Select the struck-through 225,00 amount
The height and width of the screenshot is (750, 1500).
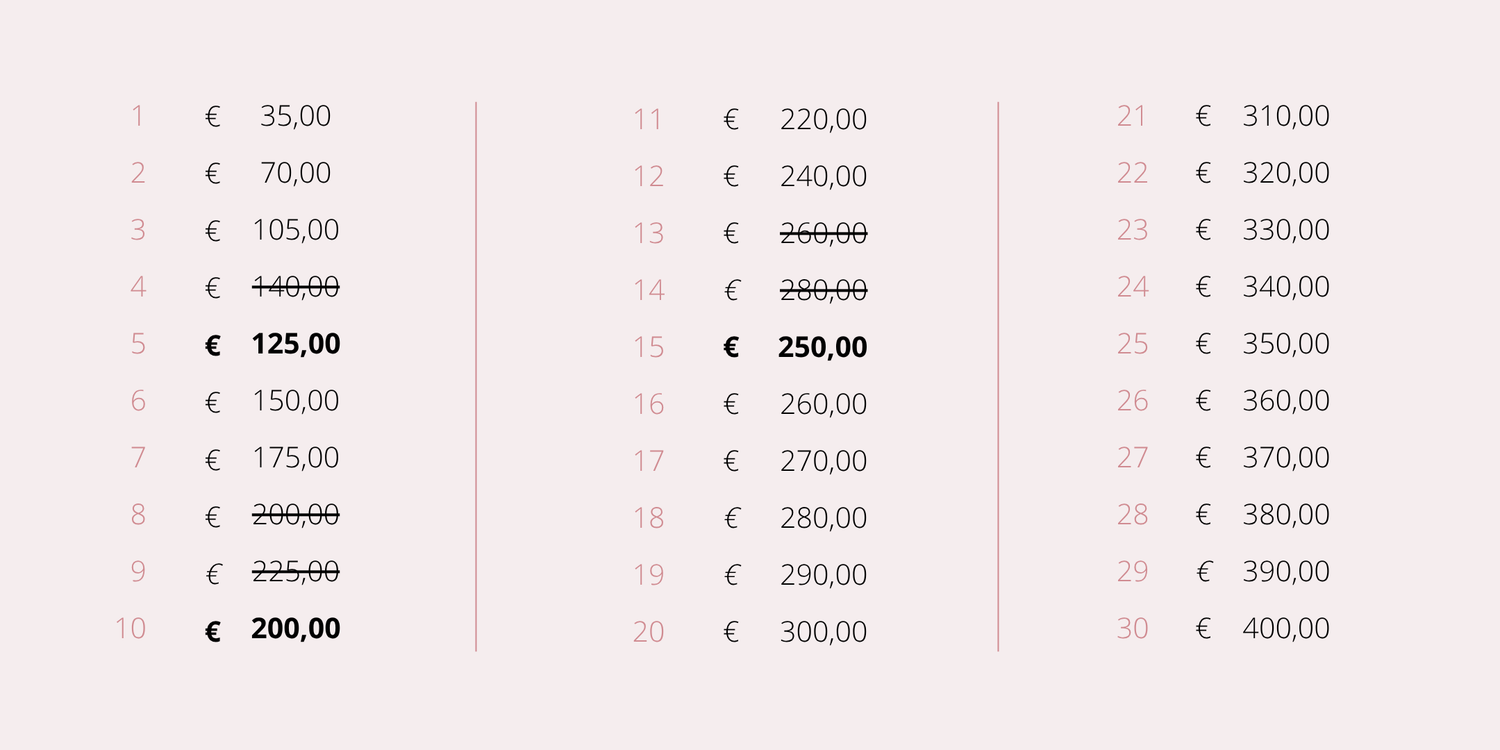pos(296,573)
